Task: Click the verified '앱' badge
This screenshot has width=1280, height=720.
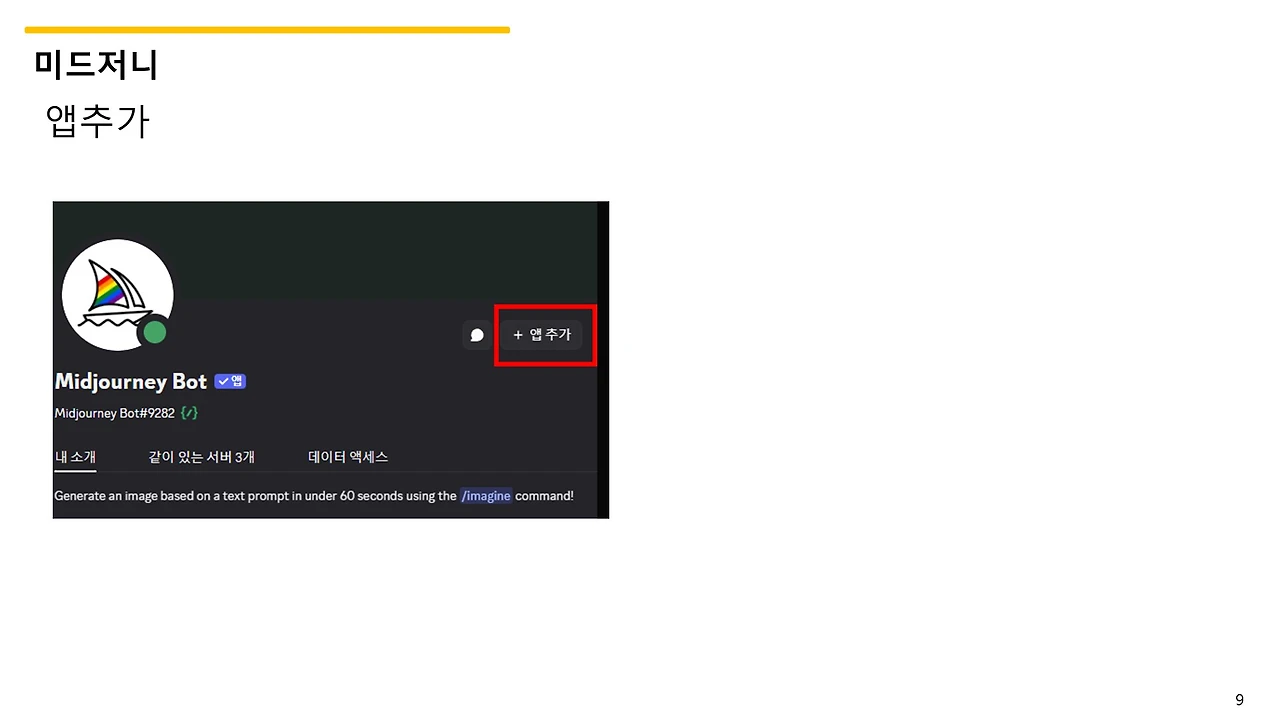Action: [230, 381]
